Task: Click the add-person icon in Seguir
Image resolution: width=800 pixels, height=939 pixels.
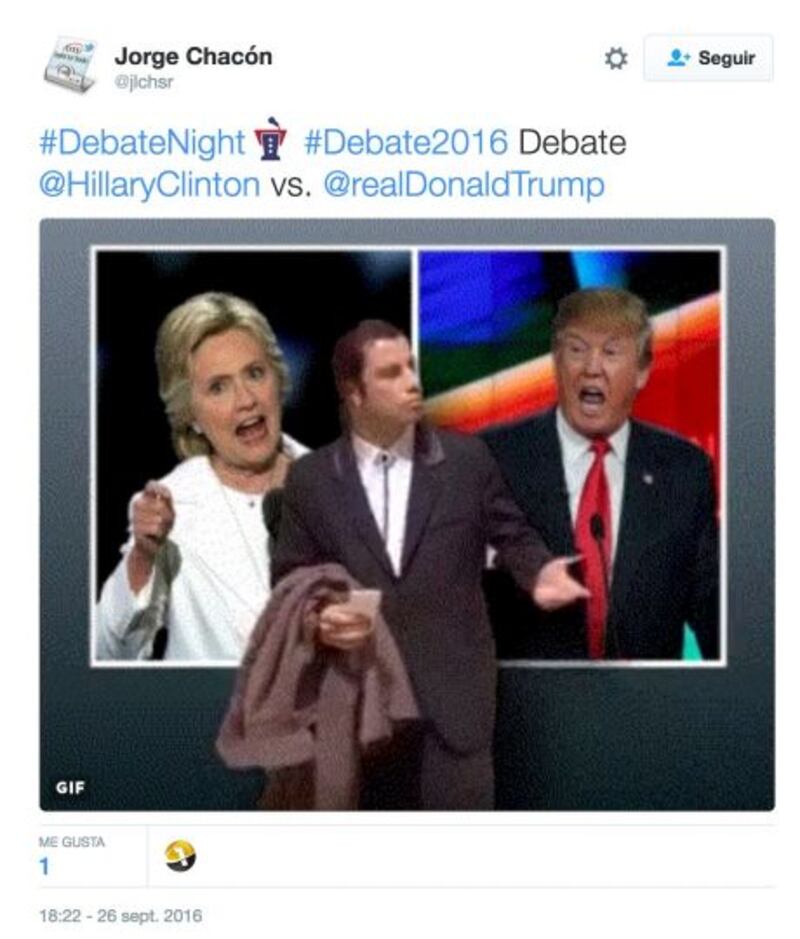Action: pyautogui.click(x=678, y=58)
